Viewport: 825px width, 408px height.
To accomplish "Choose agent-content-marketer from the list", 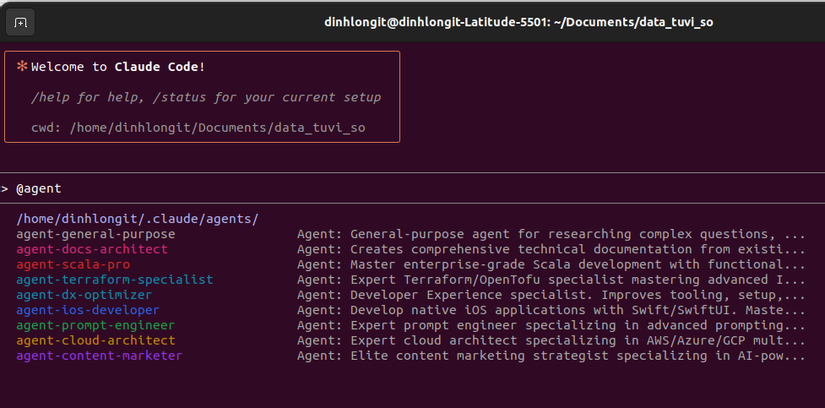I will point(99,356).
